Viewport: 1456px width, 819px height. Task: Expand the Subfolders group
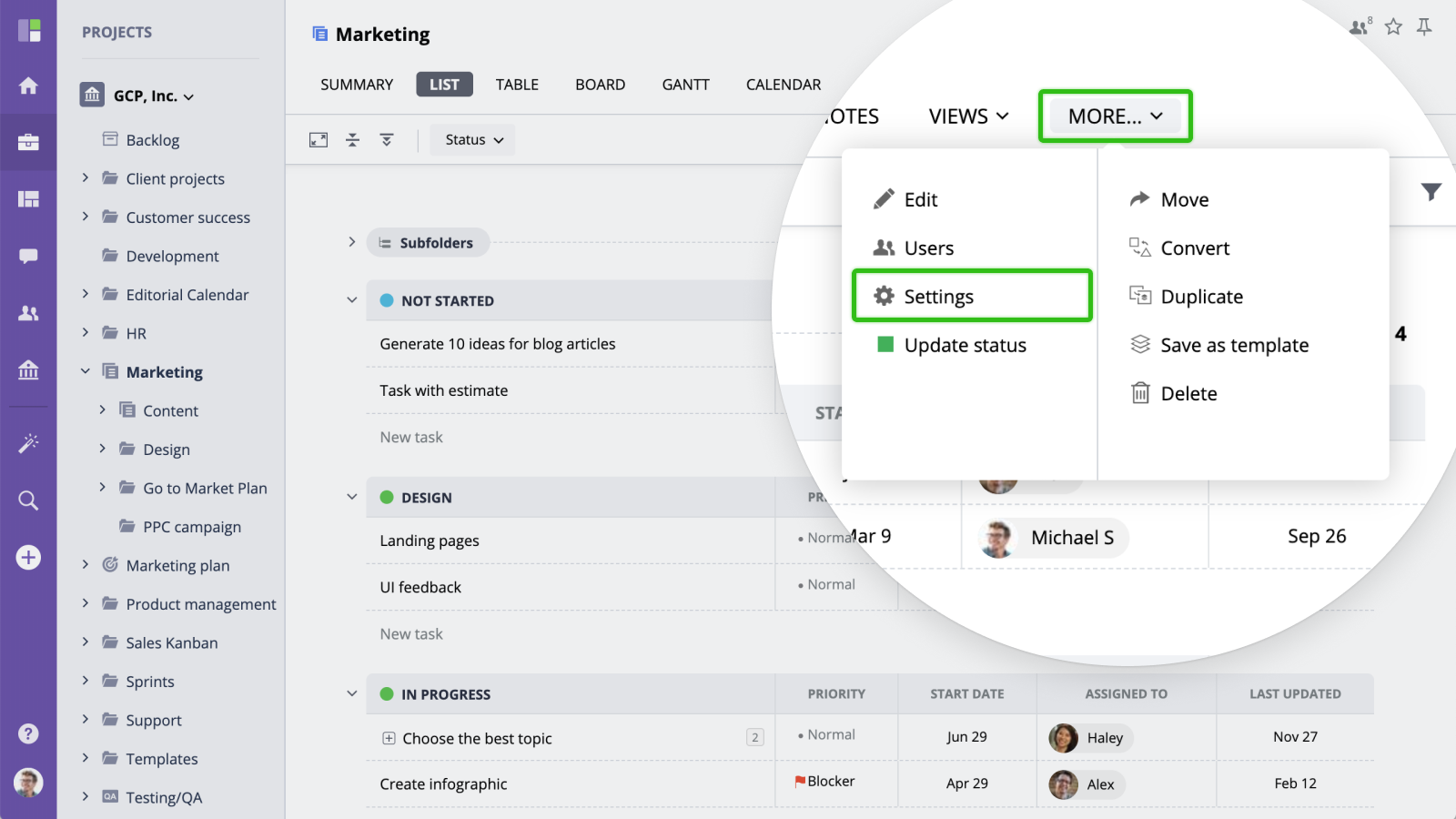tap(352, 242)
